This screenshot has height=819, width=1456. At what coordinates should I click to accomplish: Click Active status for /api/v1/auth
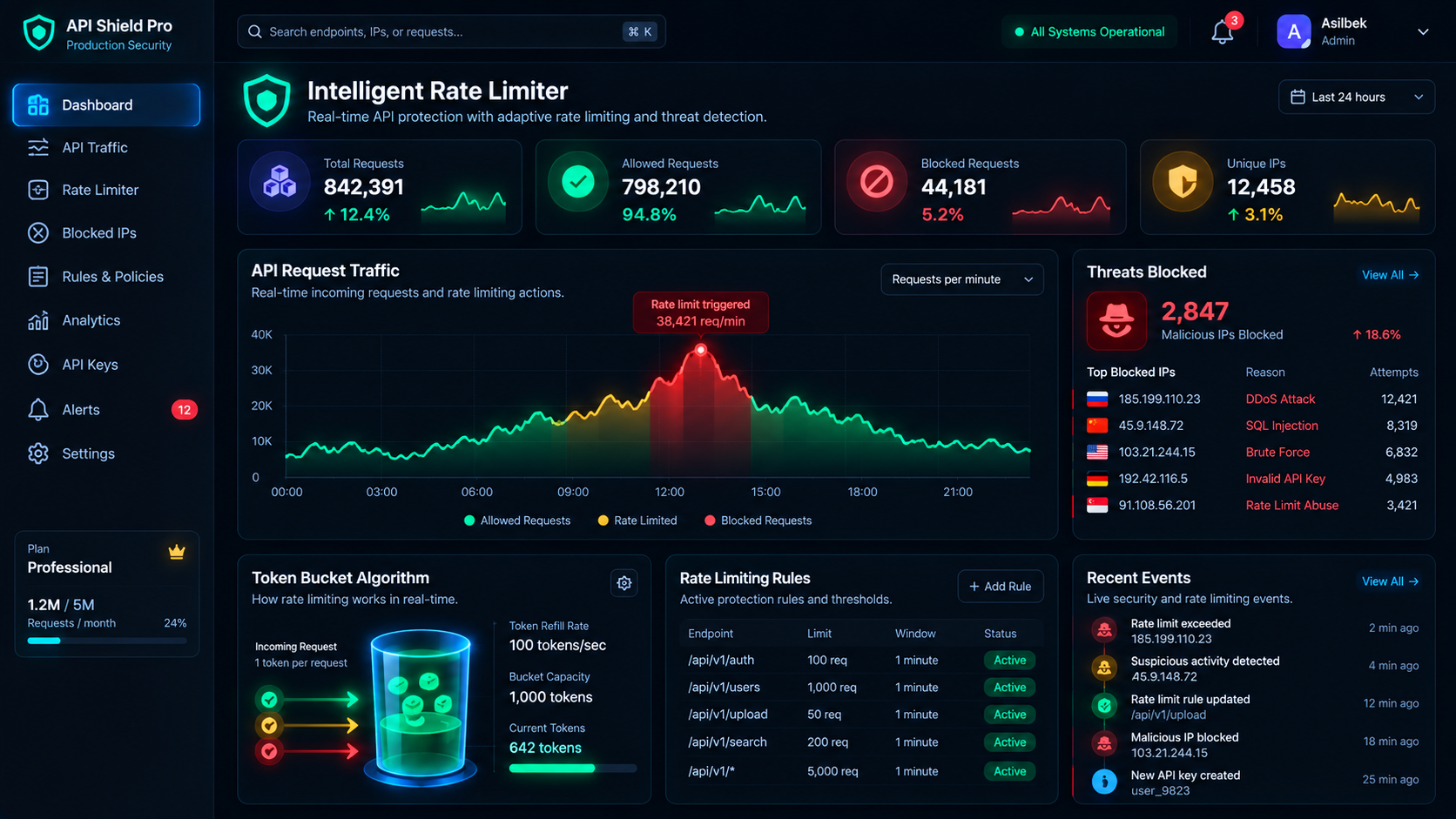[x=1010, y=661]
